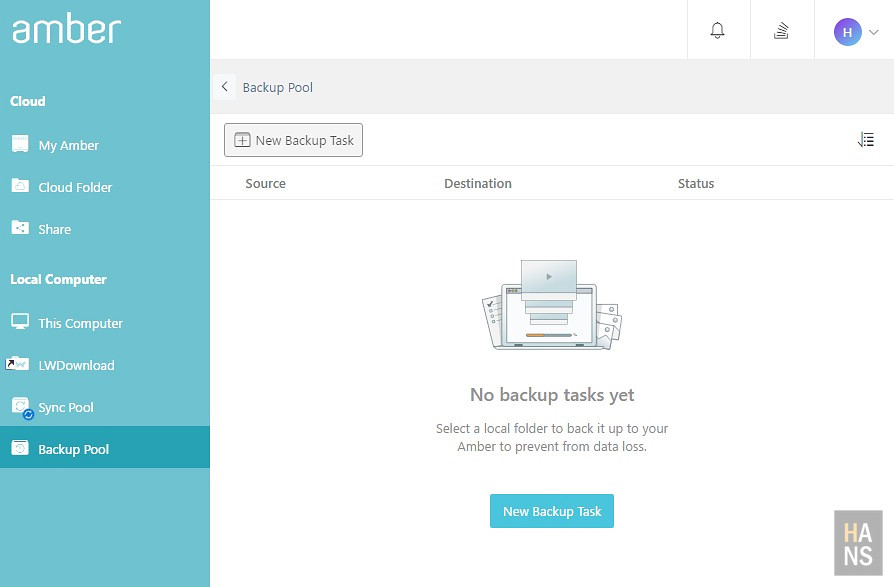Click the Source column header
The height and width of the screenshot is (587, 894).
[x=265, y=184]
